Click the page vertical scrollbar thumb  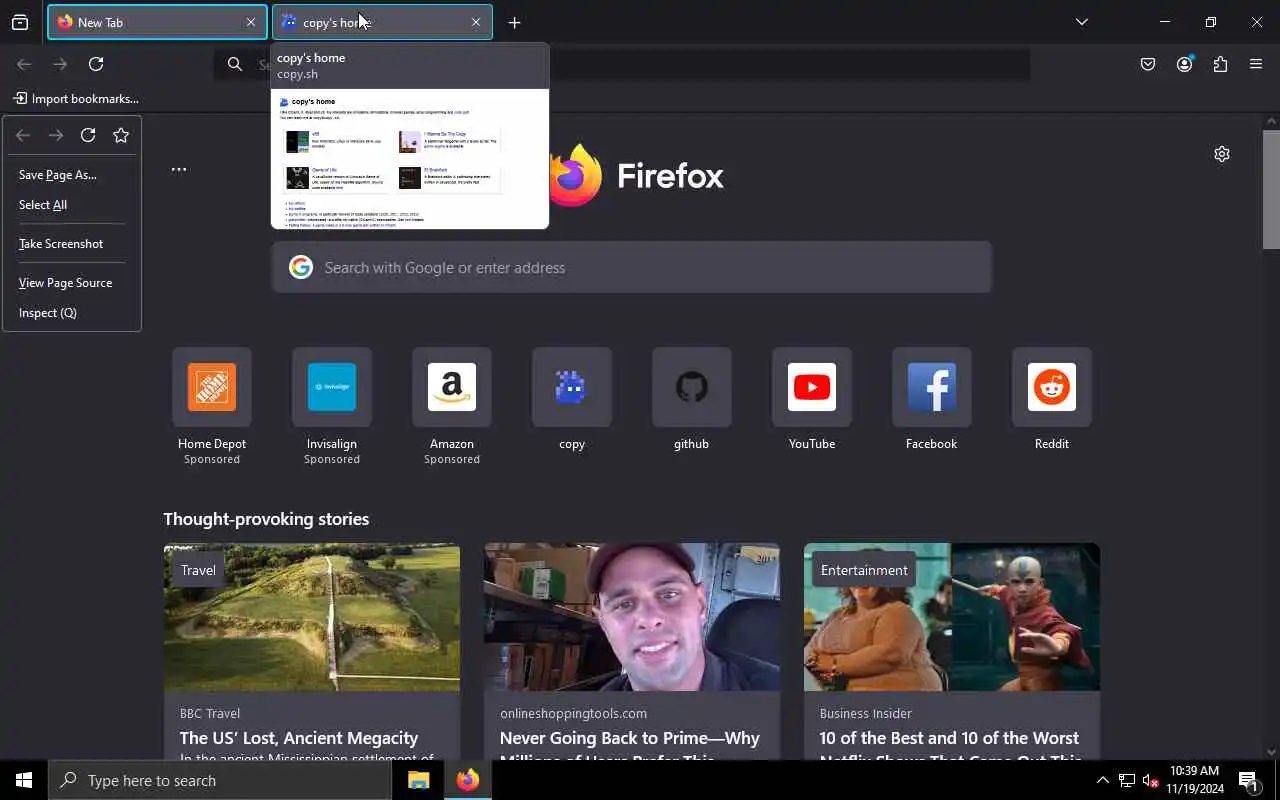coord(1271,189)
